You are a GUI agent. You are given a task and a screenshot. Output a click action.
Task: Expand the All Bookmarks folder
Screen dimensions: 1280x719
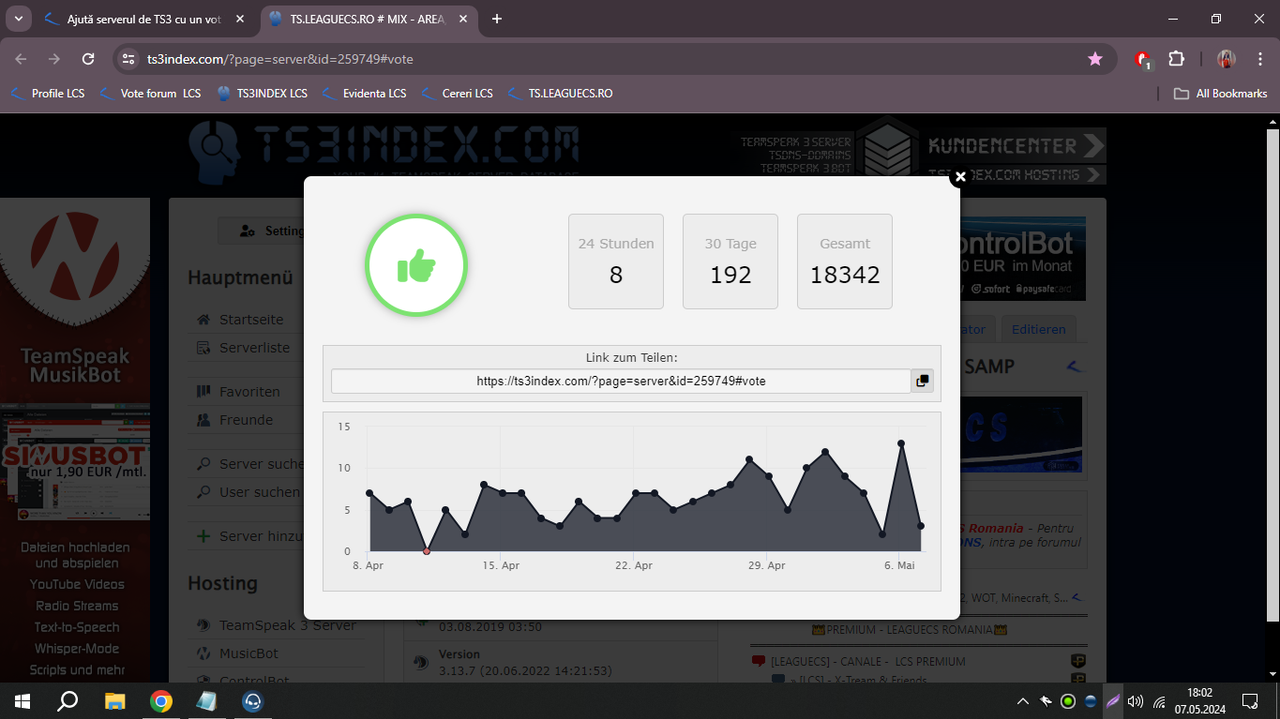click(x=1220, y=93)
